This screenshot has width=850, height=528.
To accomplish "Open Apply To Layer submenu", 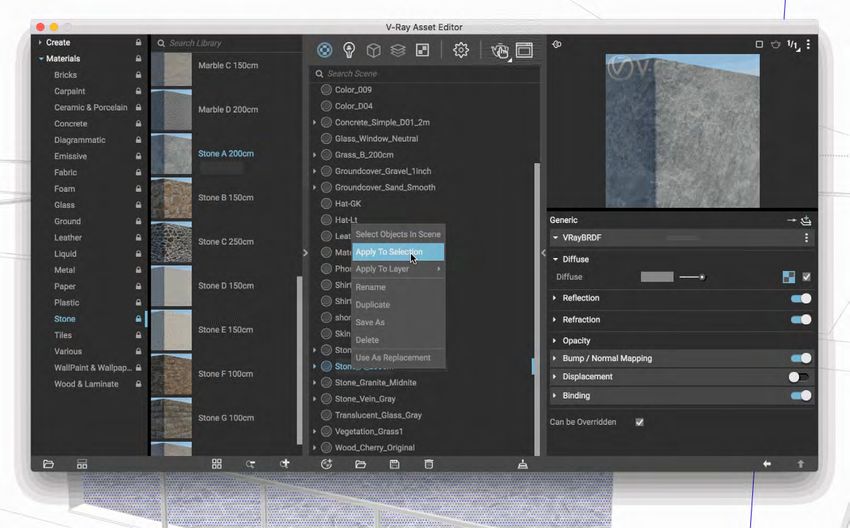I will click(398, 269).
